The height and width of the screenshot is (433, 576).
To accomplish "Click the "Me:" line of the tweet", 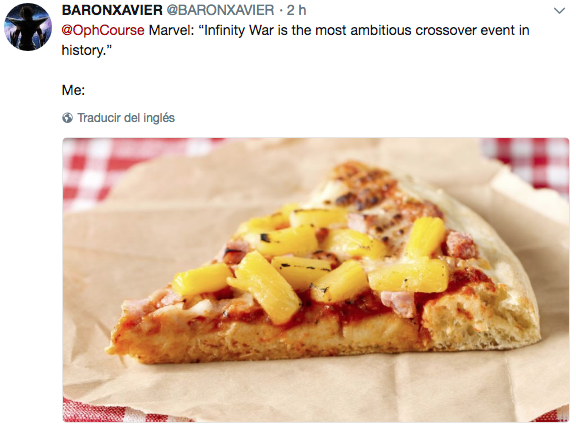I will point(73,90).
